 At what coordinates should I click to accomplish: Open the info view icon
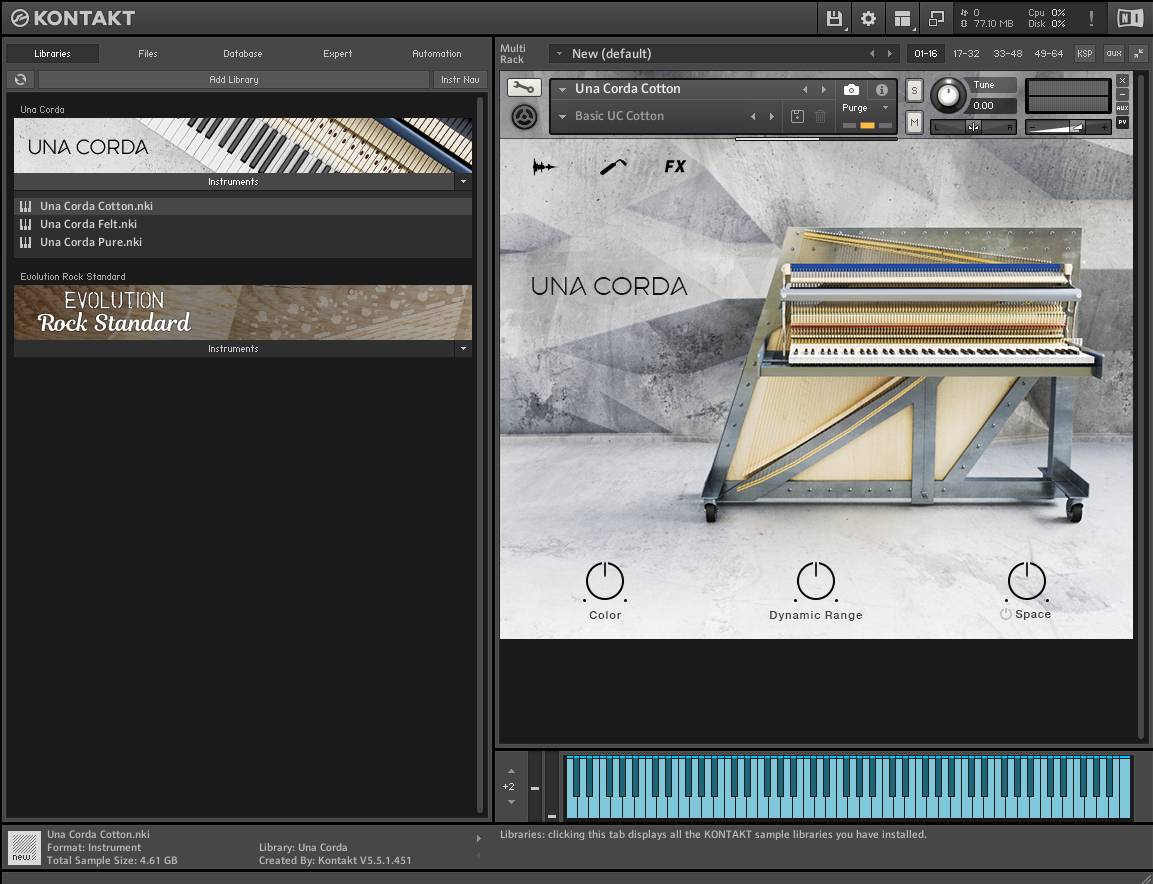pos(882,90)
